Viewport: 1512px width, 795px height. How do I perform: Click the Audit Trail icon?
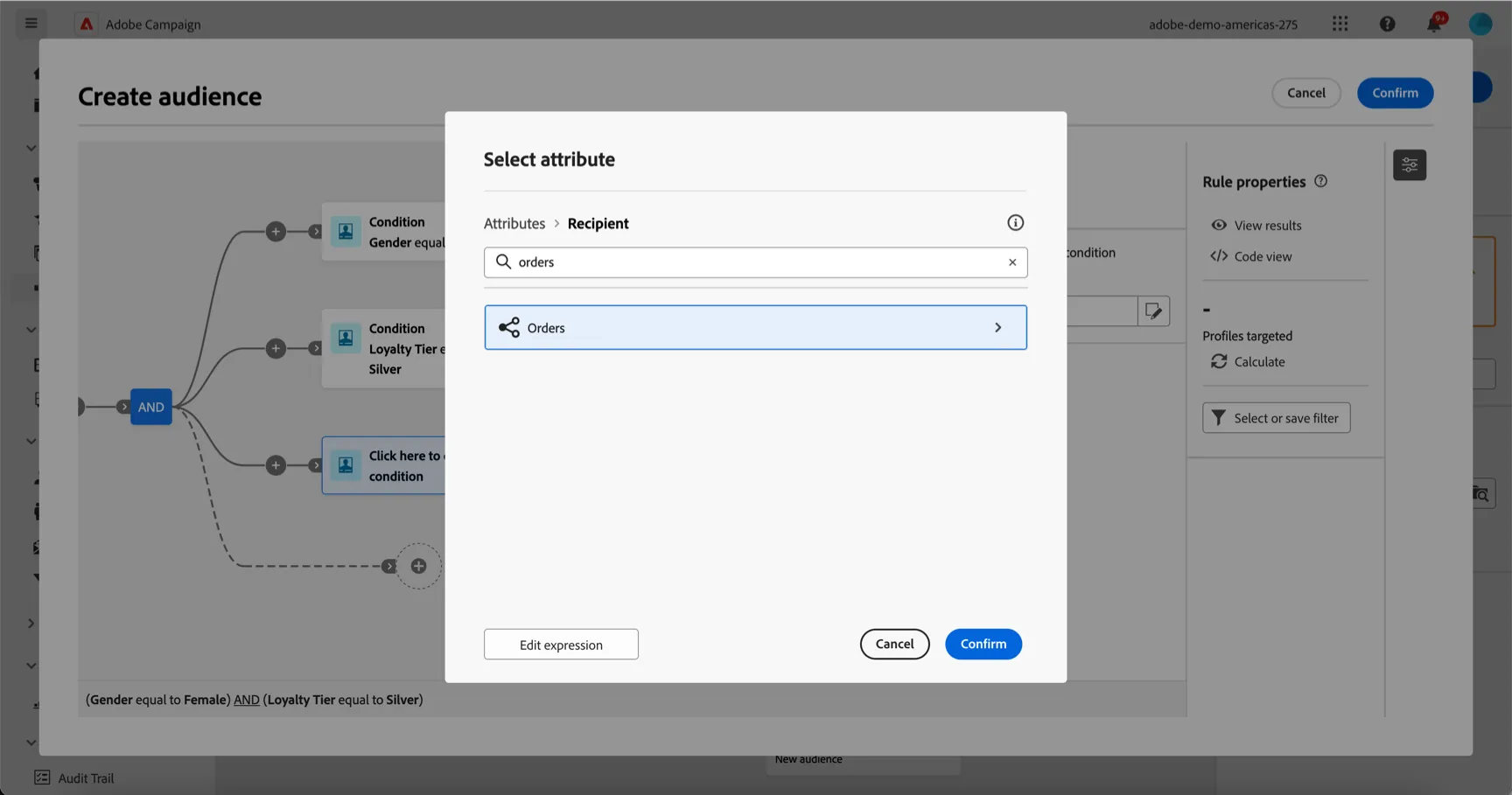(x=42, y=778)
